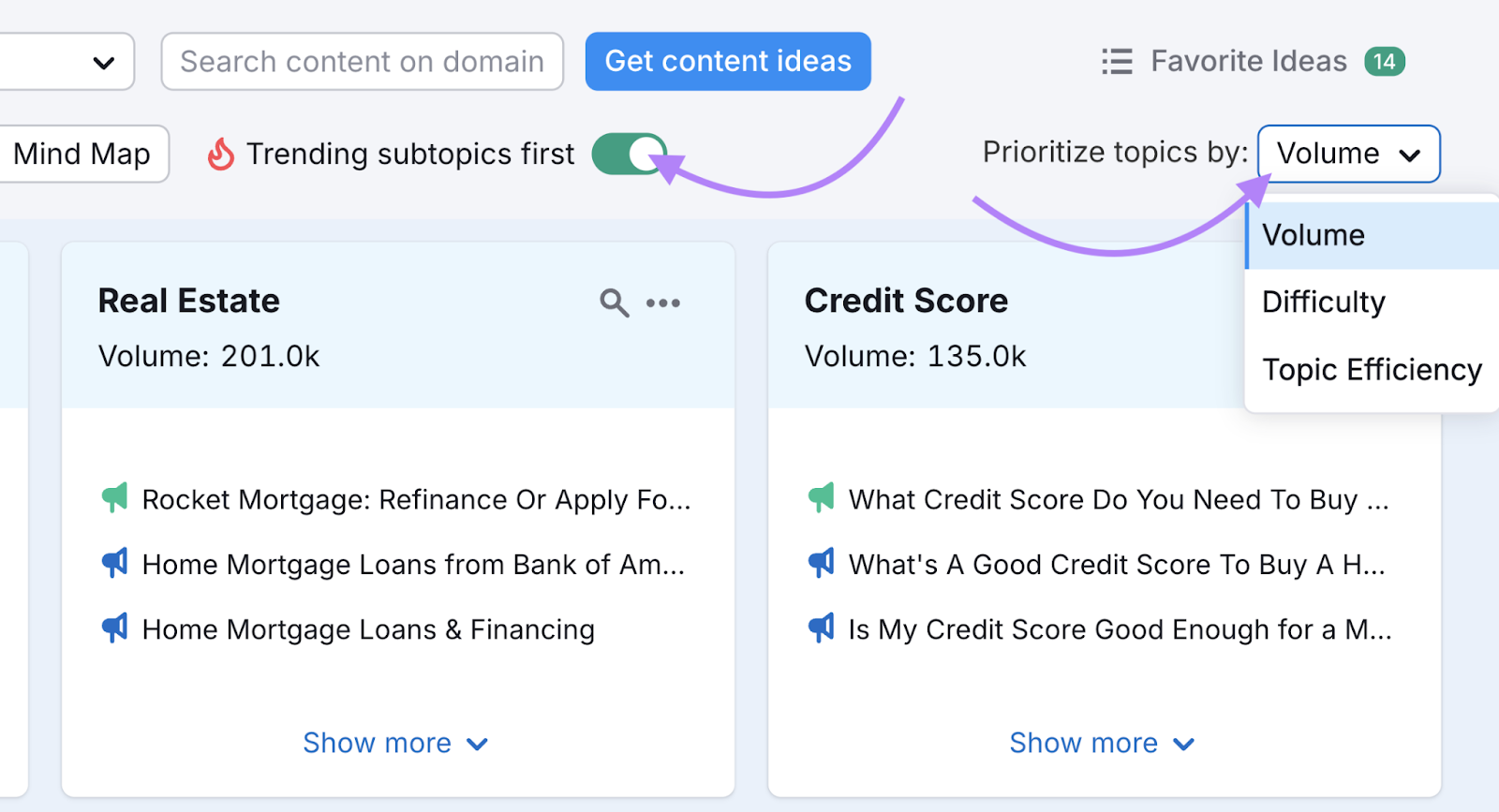The width and height of the screenshot is (1499, 812).
Task: Click megaphone beside Is My Credit Score Good Enough
Action: click(821, 627)
